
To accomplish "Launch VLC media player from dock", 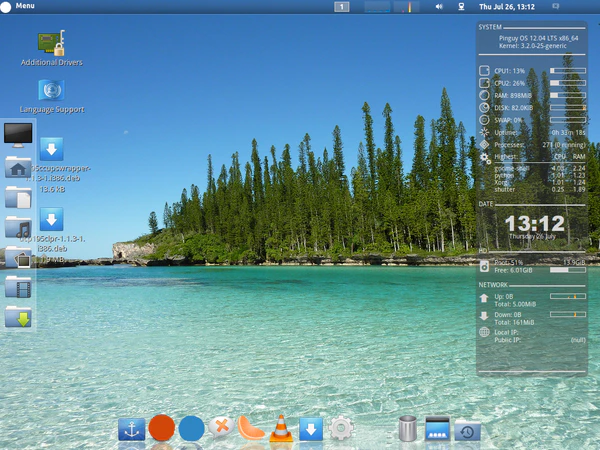I will 281,428.
